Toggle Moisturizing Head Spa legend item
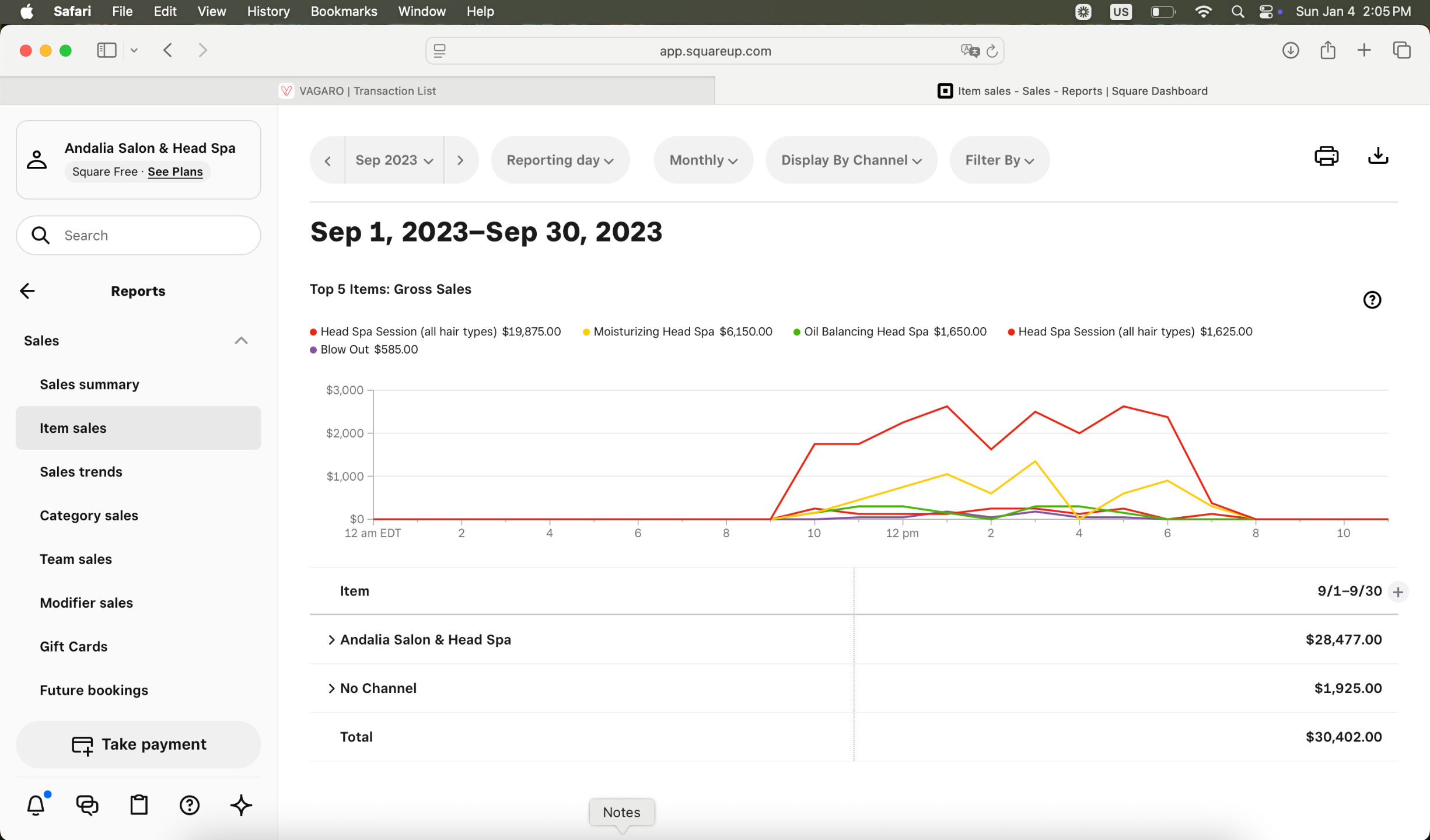Viewport: 1430px width, 840px height. click(x=653, y=331)
